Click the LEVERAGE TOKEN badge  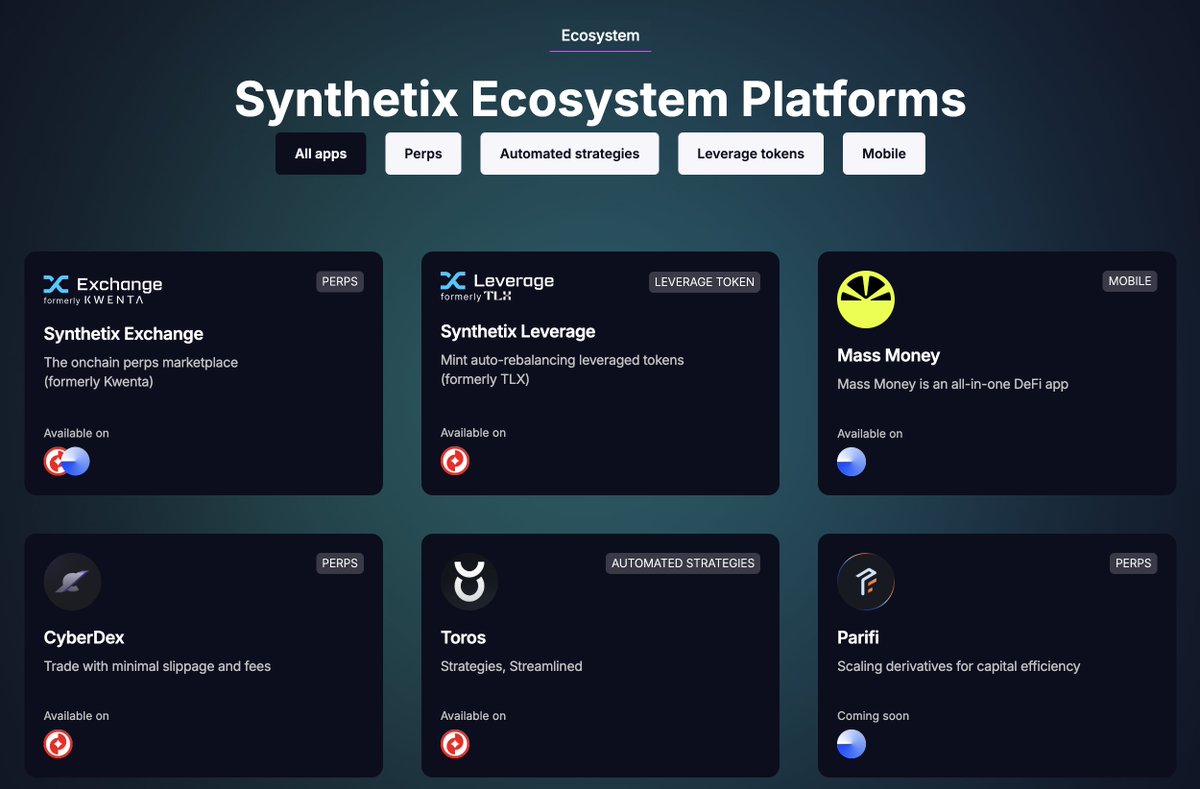click(704, 282)
